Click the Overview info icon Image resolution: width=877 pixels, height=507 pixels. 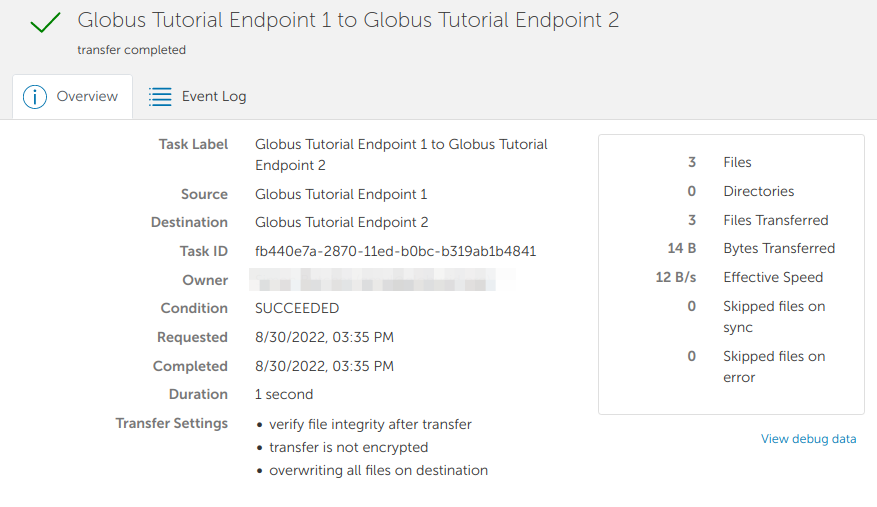[x=35, y=97]
